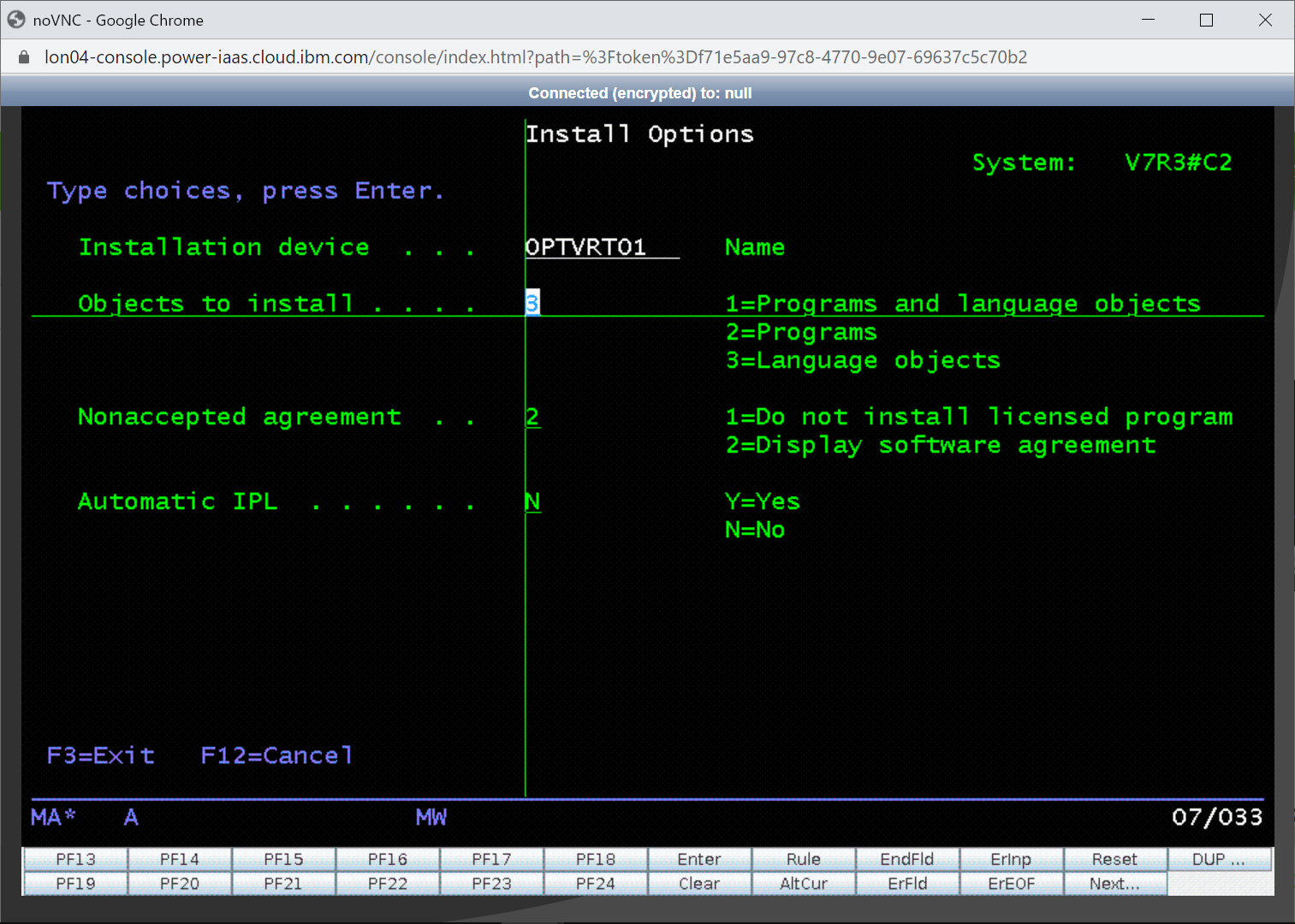Click the PF19 function key button
Viewport: 1295px width, 924px height.
[x=75, y=884]
